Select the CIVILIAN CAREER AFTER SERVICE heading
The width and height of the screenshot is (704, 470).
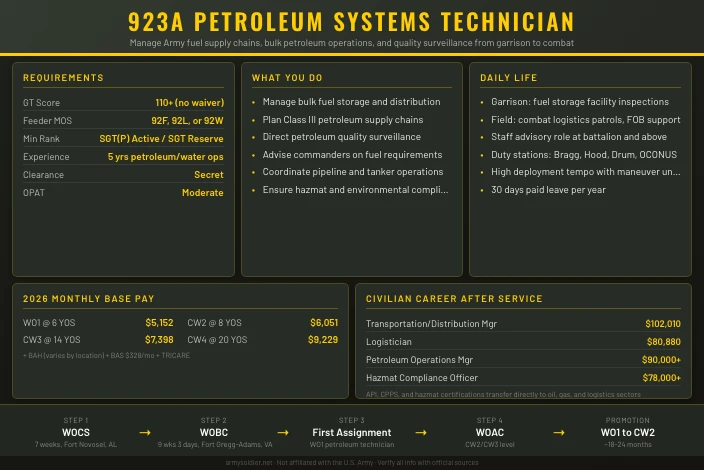(454, 299)
